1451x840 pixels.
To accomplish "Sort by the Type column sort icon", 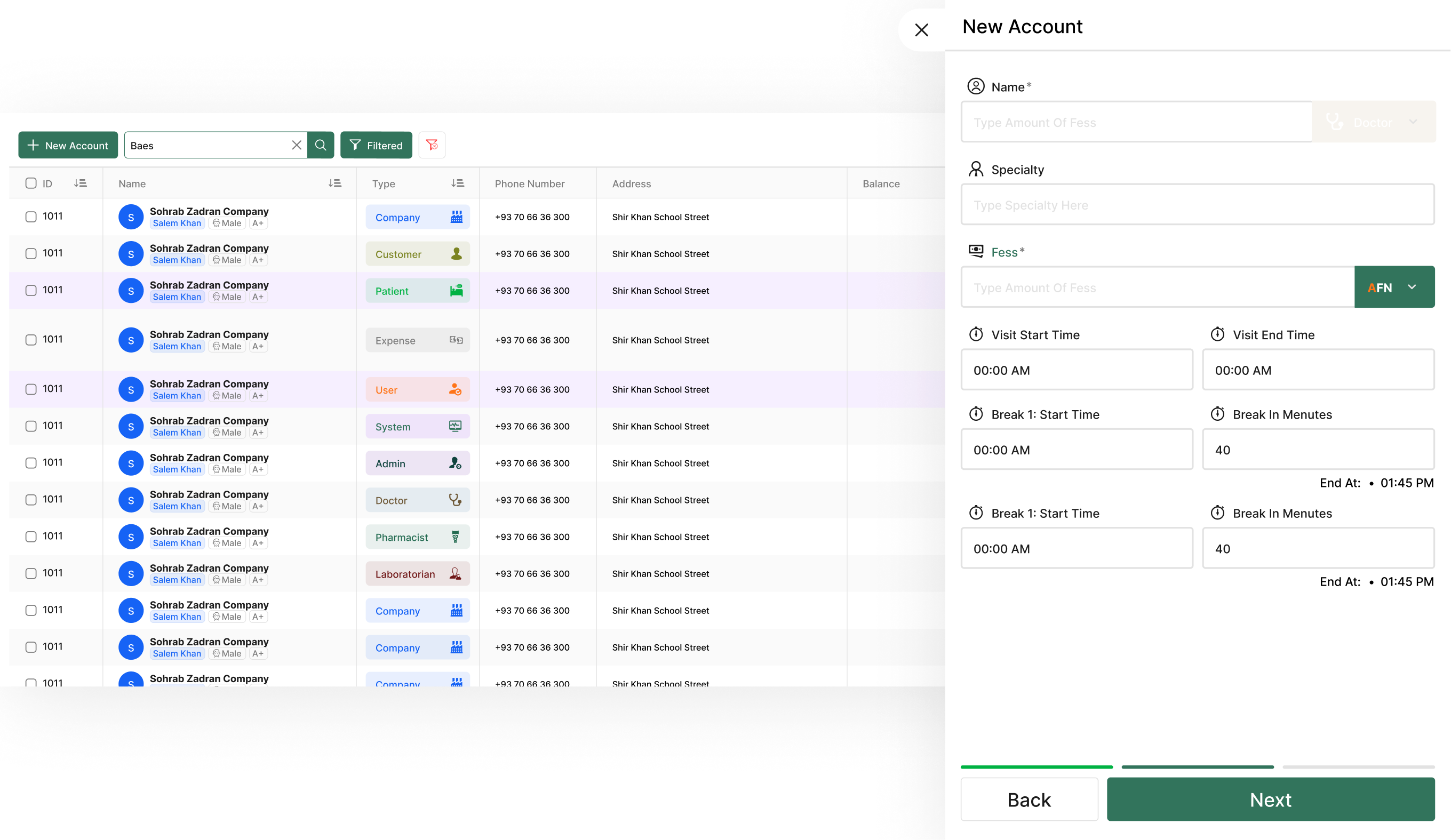I will [458, 183].
